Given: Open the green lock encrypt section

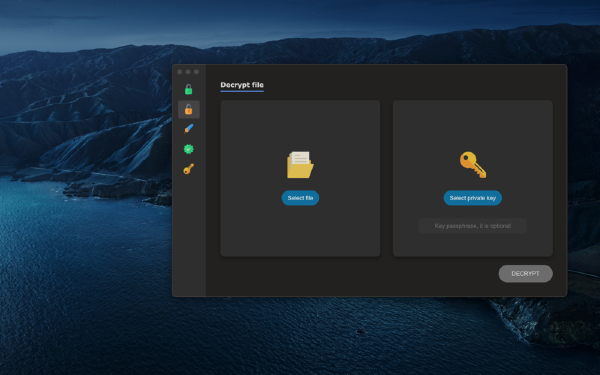Looking at the screenshot, I should [189, 90].
